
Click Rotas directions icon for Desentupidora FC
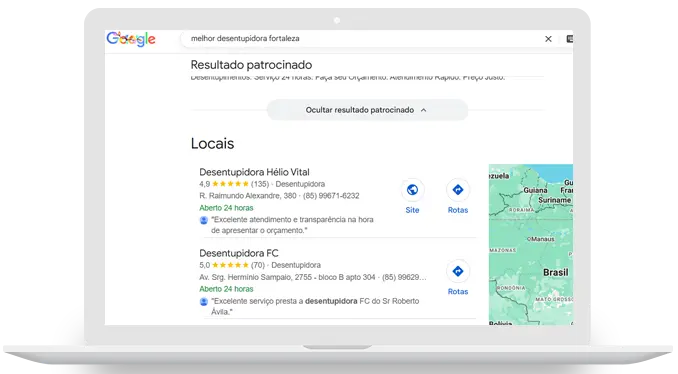[457, 271]
